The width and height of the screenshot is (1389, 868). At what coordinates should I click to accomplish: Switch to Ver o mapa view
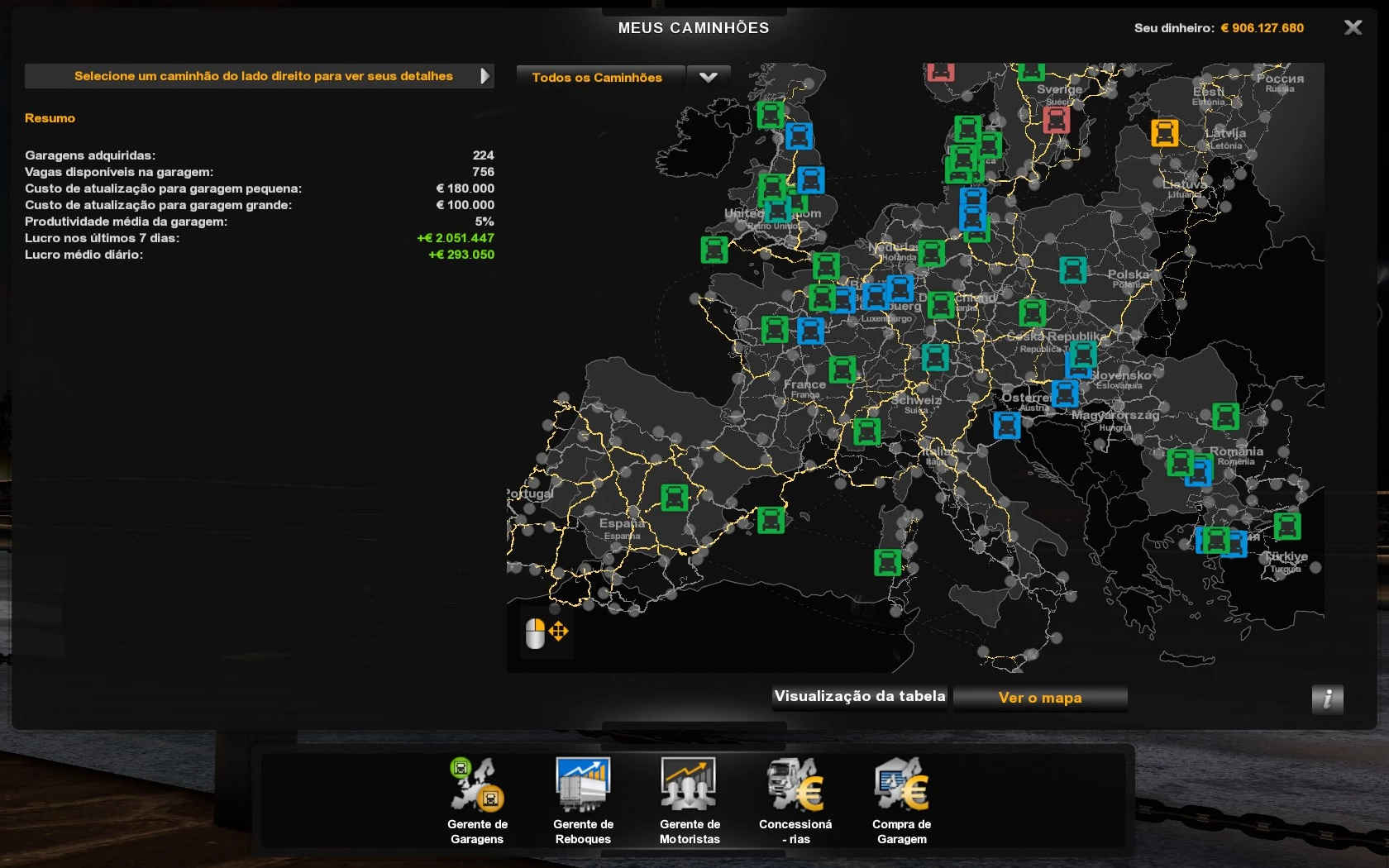[1039, 698]
